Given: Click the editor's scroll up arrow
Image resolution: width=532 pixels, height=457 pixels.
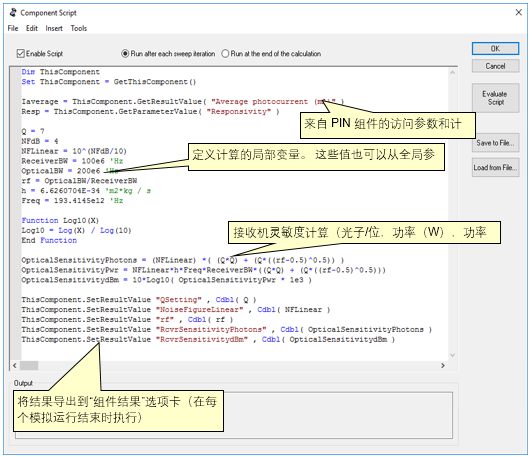Looking at the screenshot, I should click(x=452, y=72).
